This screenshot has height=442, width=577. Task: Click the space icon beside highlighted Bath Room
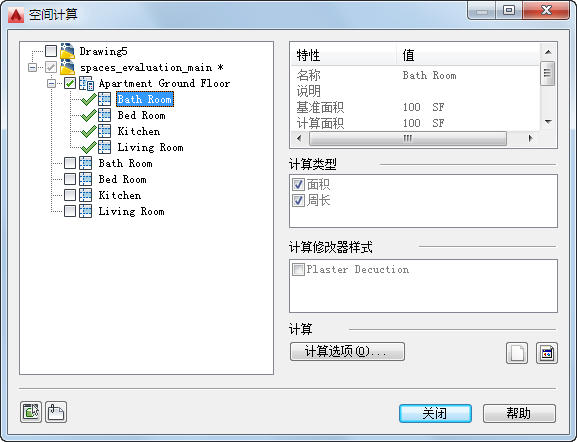click(x=105, y=99)
